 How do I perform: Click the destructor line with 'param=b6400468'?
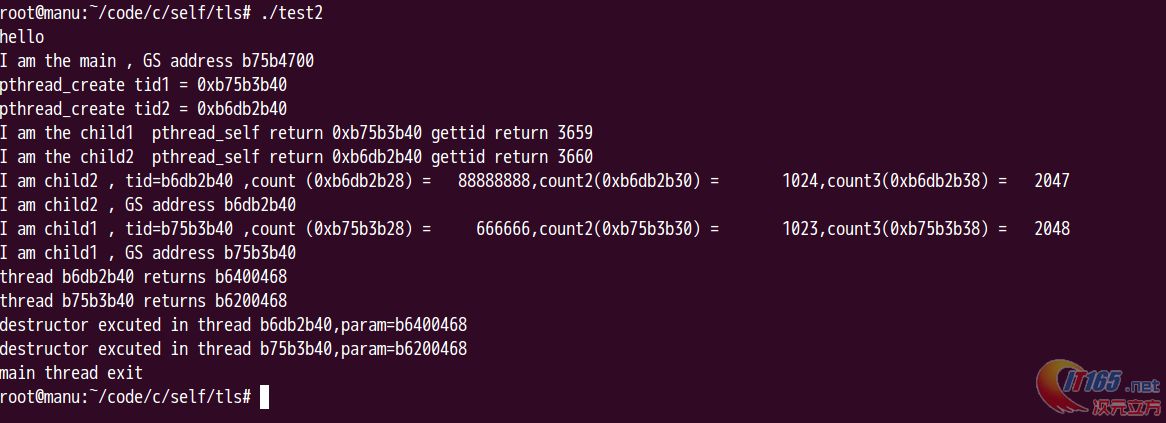[x=233, y=325]
